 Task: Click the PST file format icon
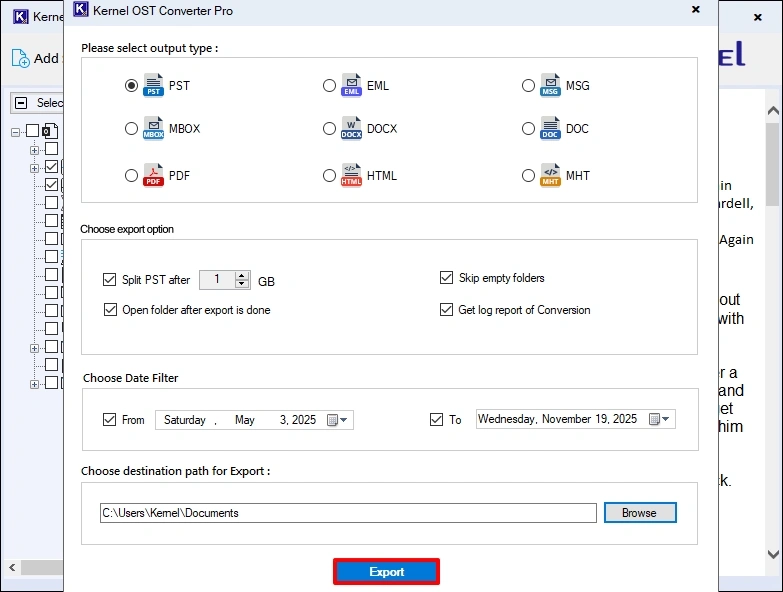[153, 85]
